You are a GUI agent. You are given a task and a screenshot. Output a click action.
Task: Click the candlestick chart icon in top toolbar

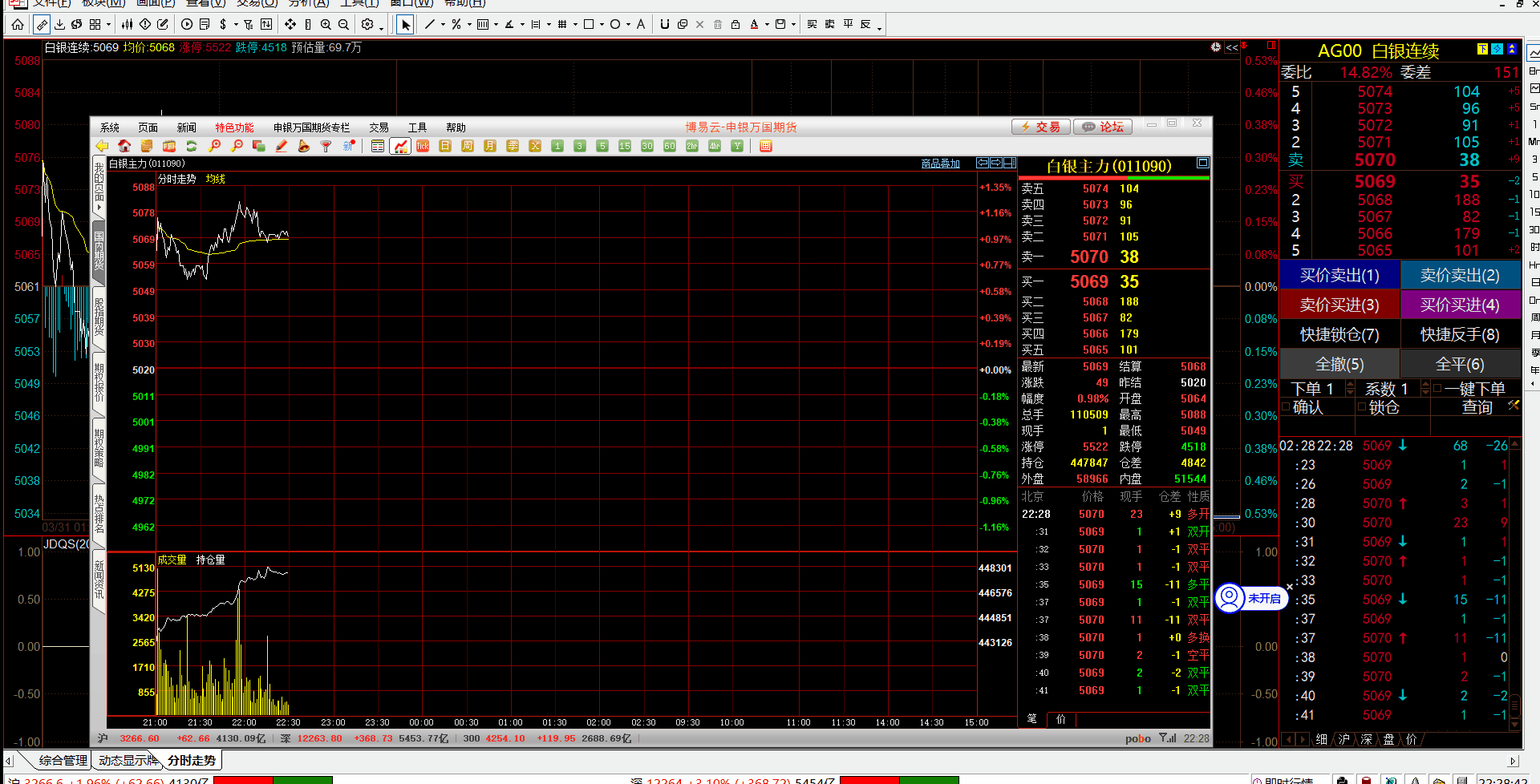[127, 25]
